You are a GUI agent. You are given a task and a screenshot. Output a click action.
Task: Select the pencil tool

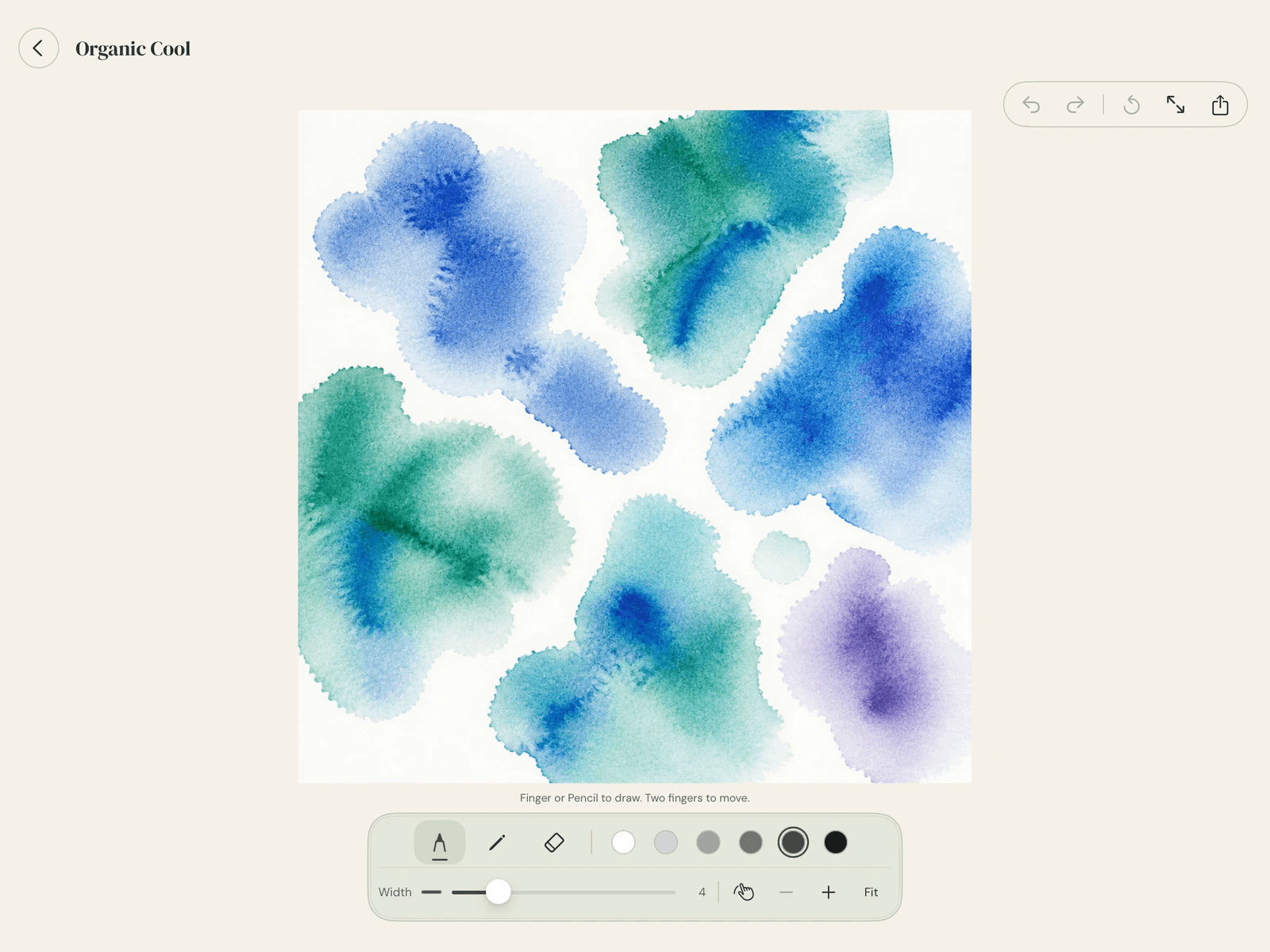pos(497,843)
